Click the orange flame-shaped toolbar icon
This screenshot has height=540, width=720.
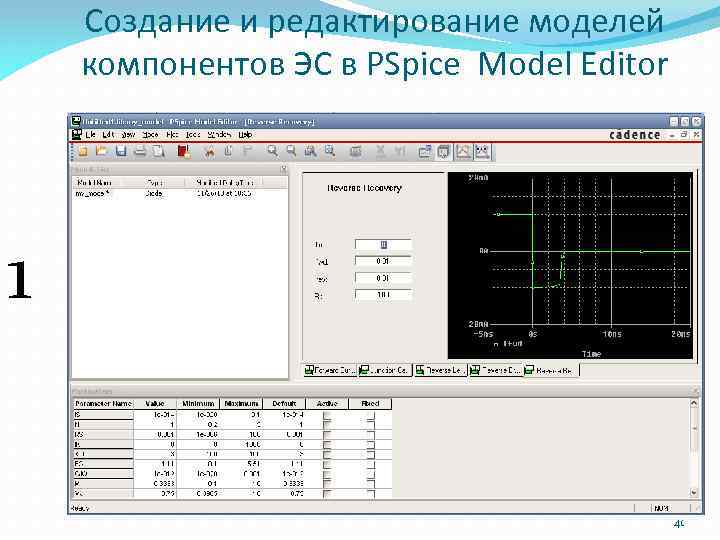click(x=209, y=151)
